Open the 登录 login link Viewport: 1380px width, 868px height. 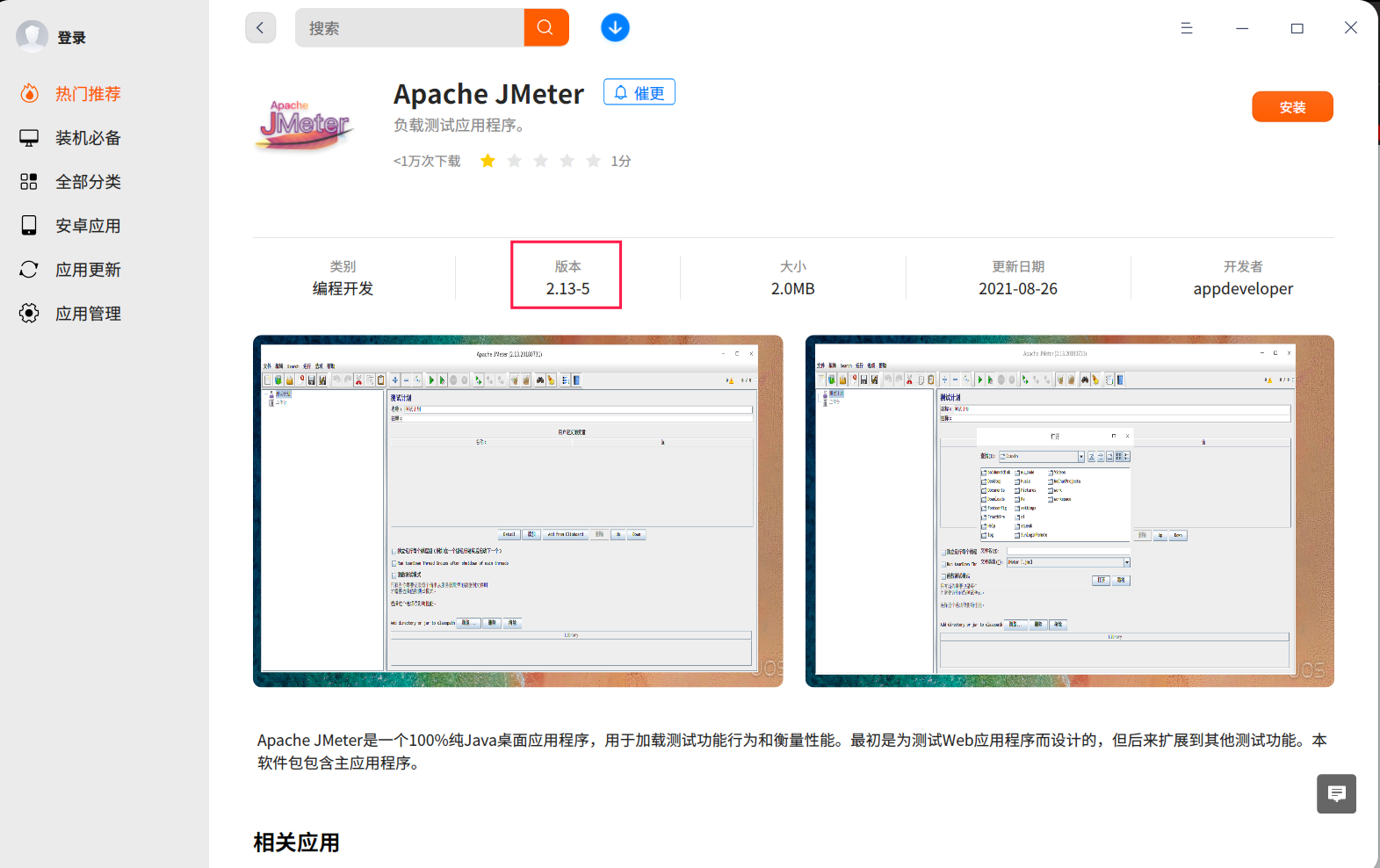tap(72, 38)
